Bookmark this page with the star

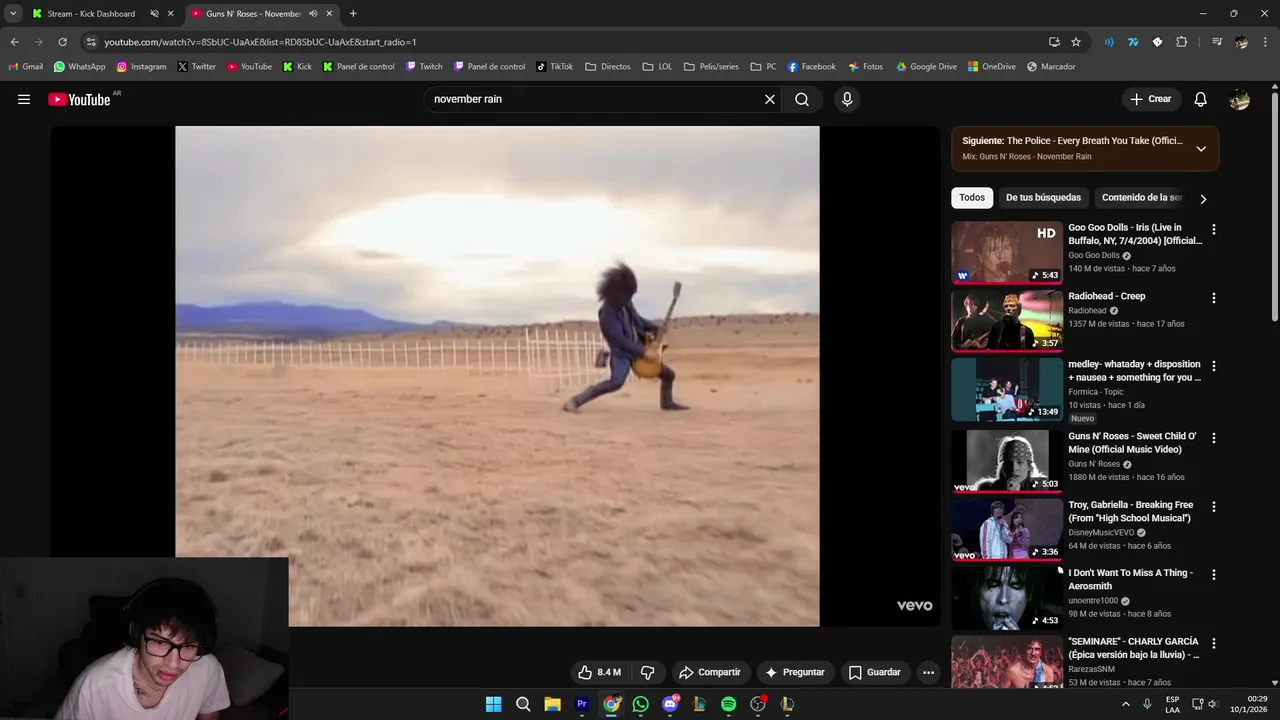point(1076,42)
